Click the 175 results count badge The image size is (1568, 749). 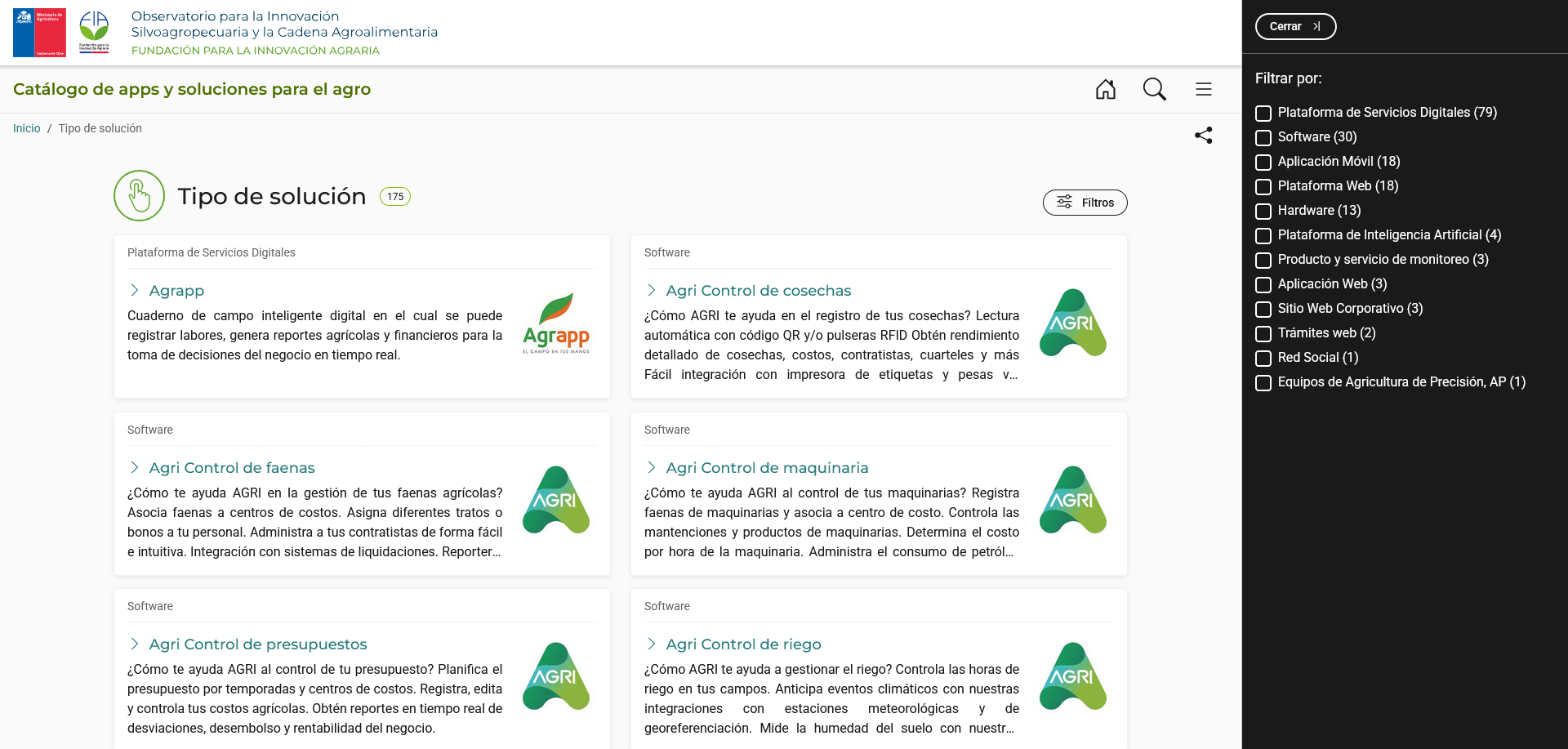point(395,197)
